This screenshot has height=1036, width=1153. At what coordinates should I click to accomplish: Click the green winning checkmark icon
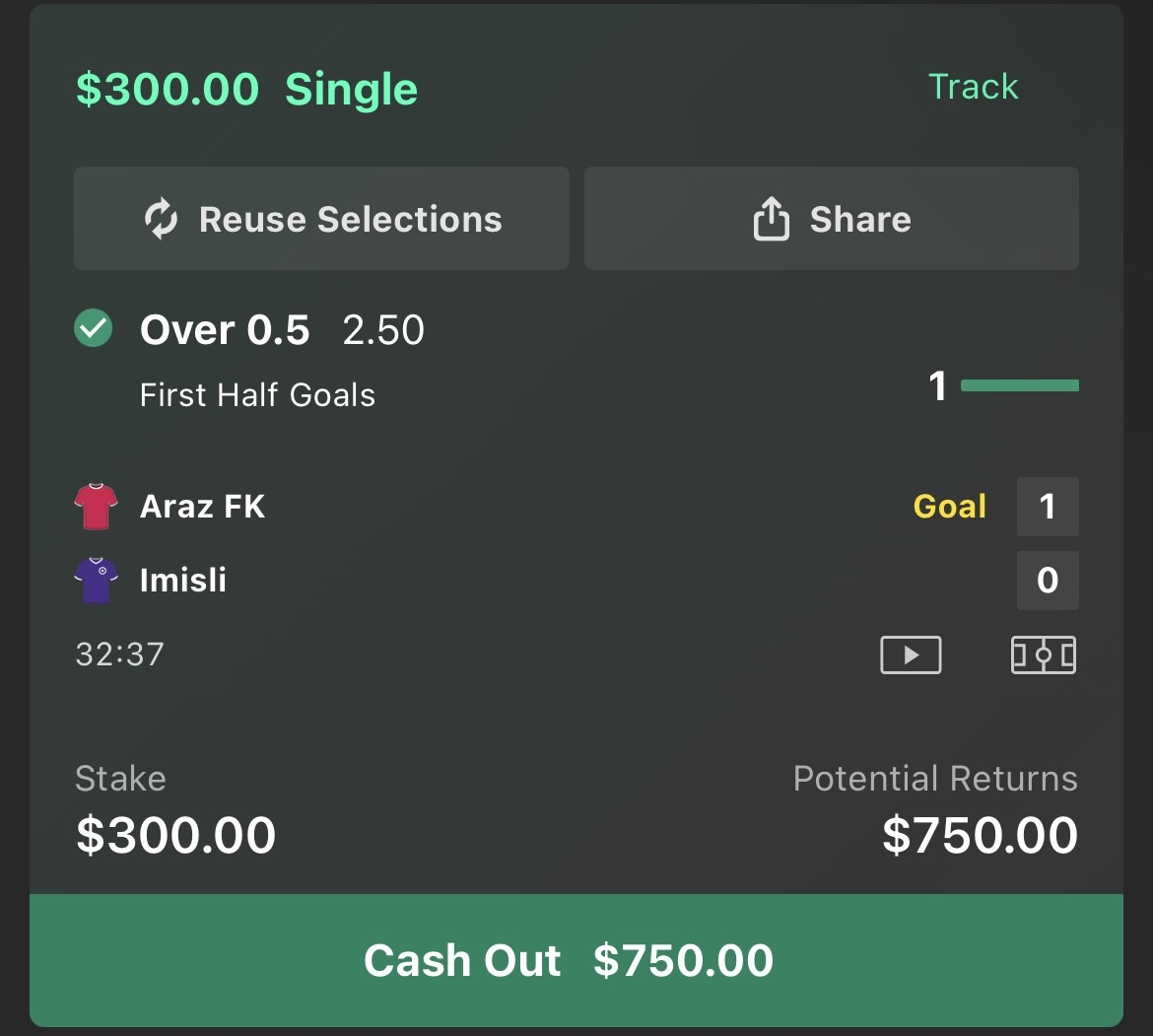click(x=94, y=329)
